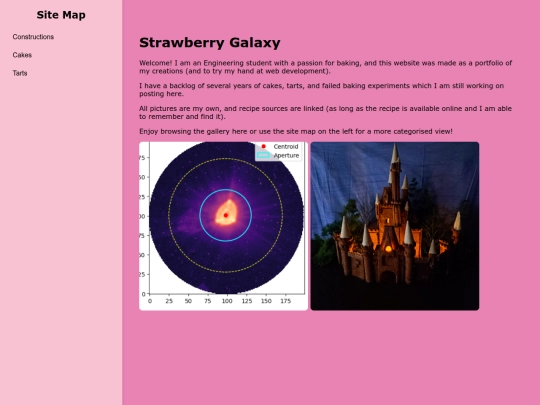Click the paragraph starting "All pictures are my own"
Viewport: 540px width, 405px height.
click(x=325, y=112)
